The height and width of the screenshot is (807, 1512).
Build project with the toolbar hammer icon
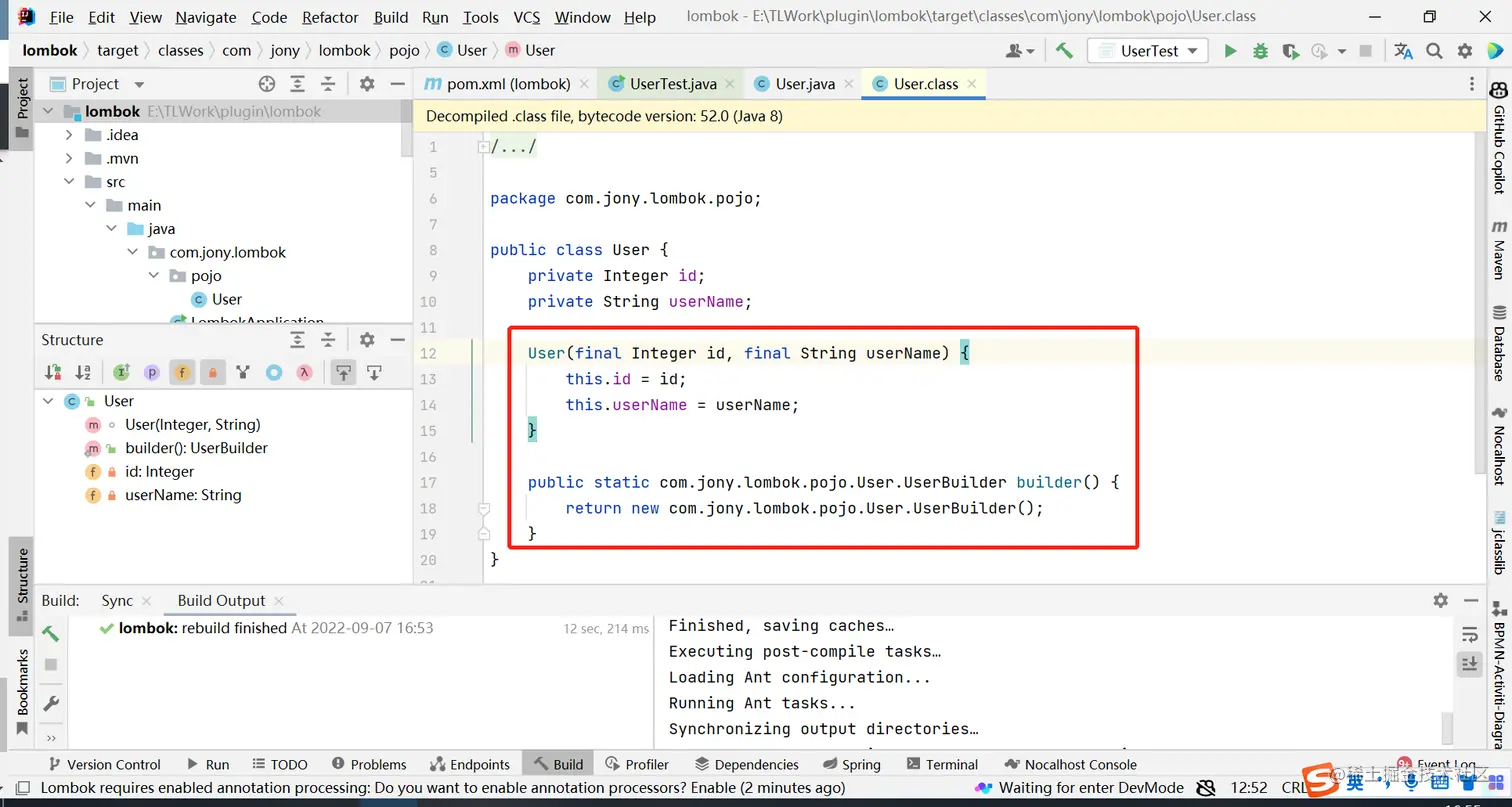(x=1064, y=51)
